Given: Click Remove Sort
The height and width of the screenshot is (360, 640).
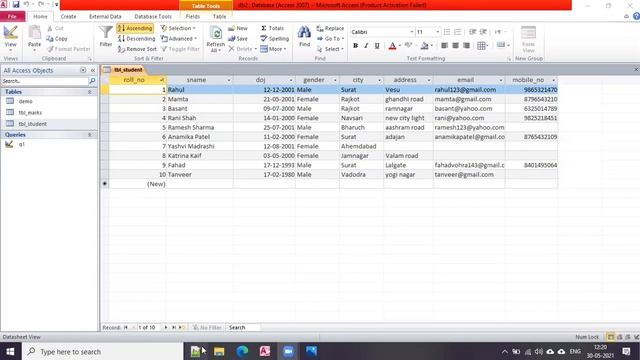Looking at the screenshot, I should [137, 49].
